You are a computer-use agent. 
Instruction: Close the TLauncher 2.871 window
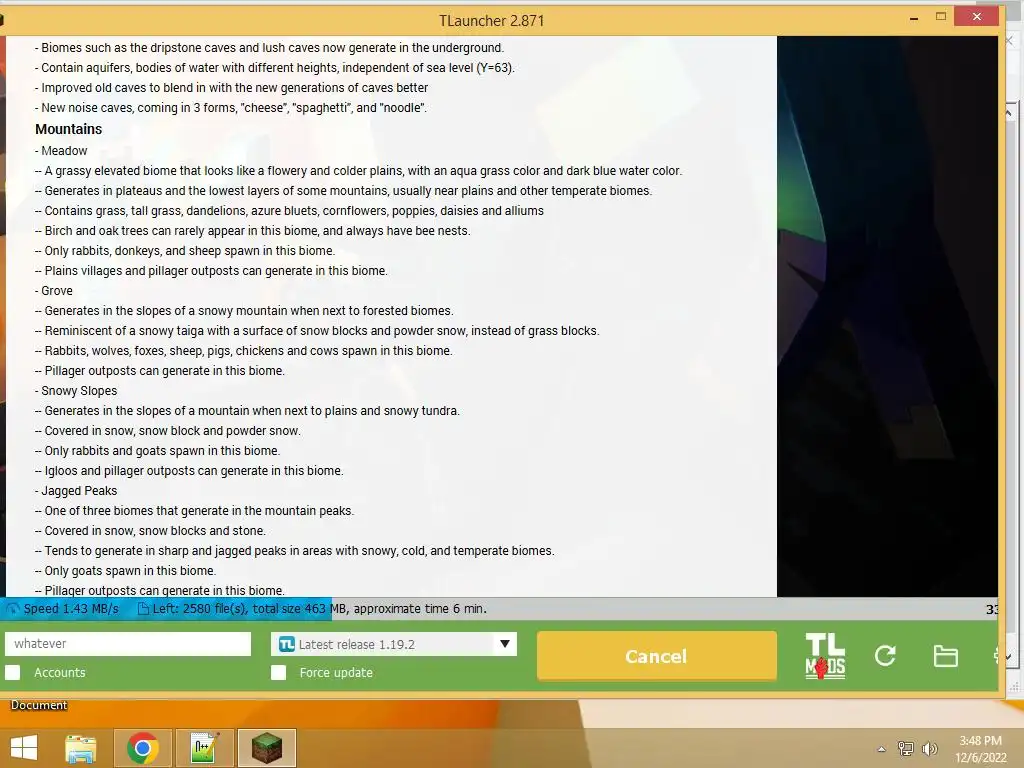pos(976,16)
